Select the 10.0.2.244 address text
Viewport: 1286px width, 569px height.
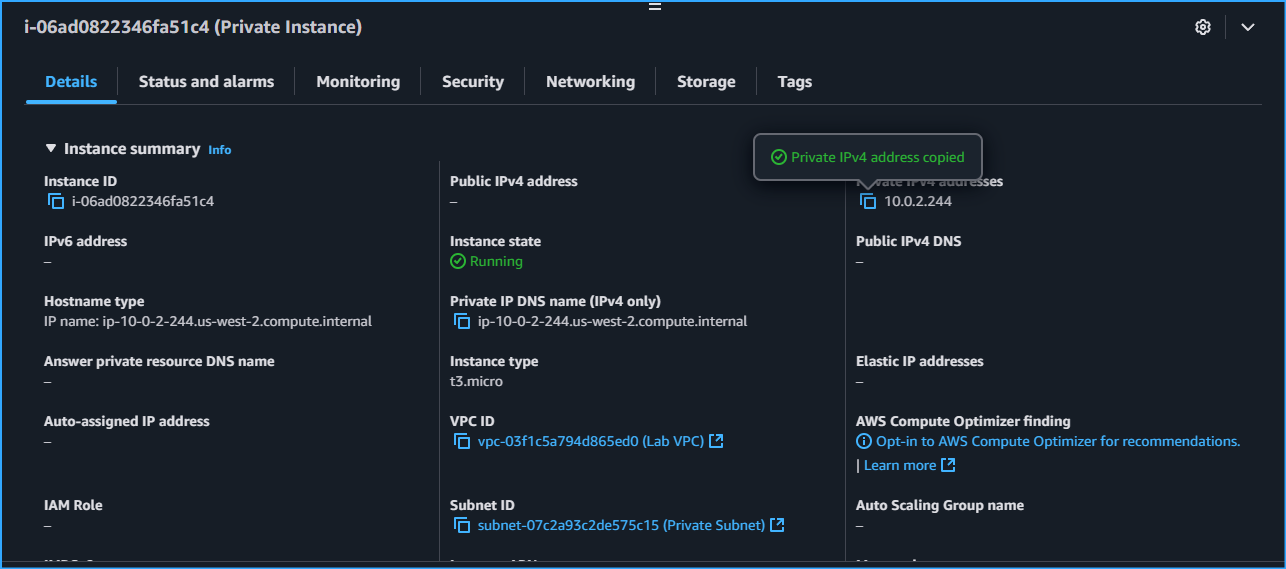[x=918, y=201]
